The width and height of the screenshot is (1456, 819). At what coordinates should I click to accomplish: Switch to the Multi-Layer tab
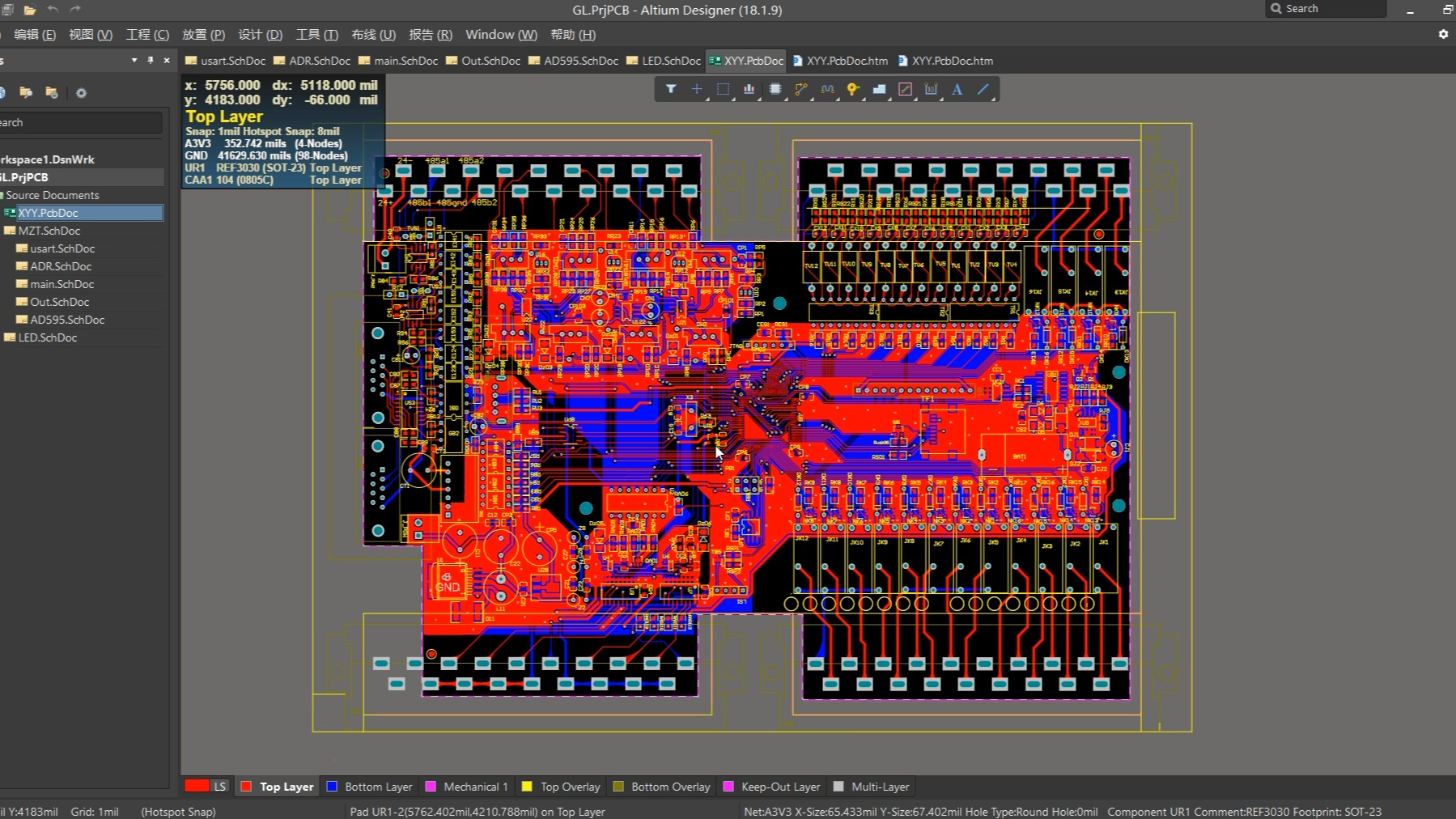(x=871, y=787)
